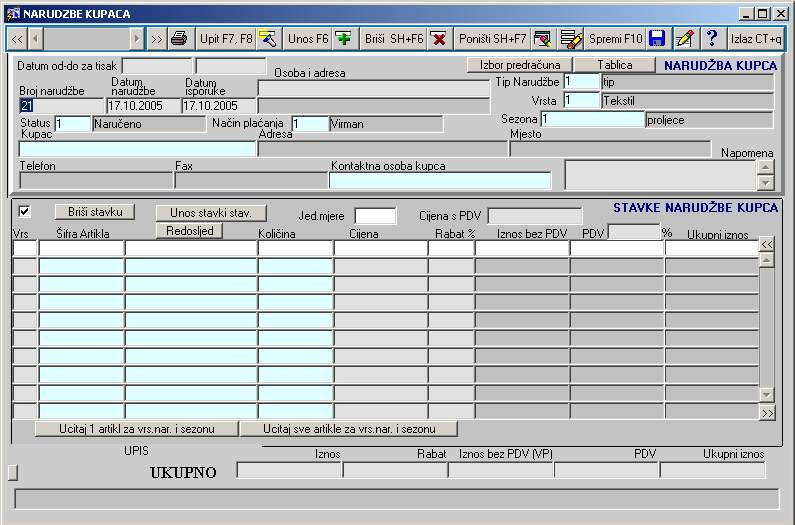Click the Poništi SH+F7 button
This screenshot has height=525, width=795.
pos(492,39)
